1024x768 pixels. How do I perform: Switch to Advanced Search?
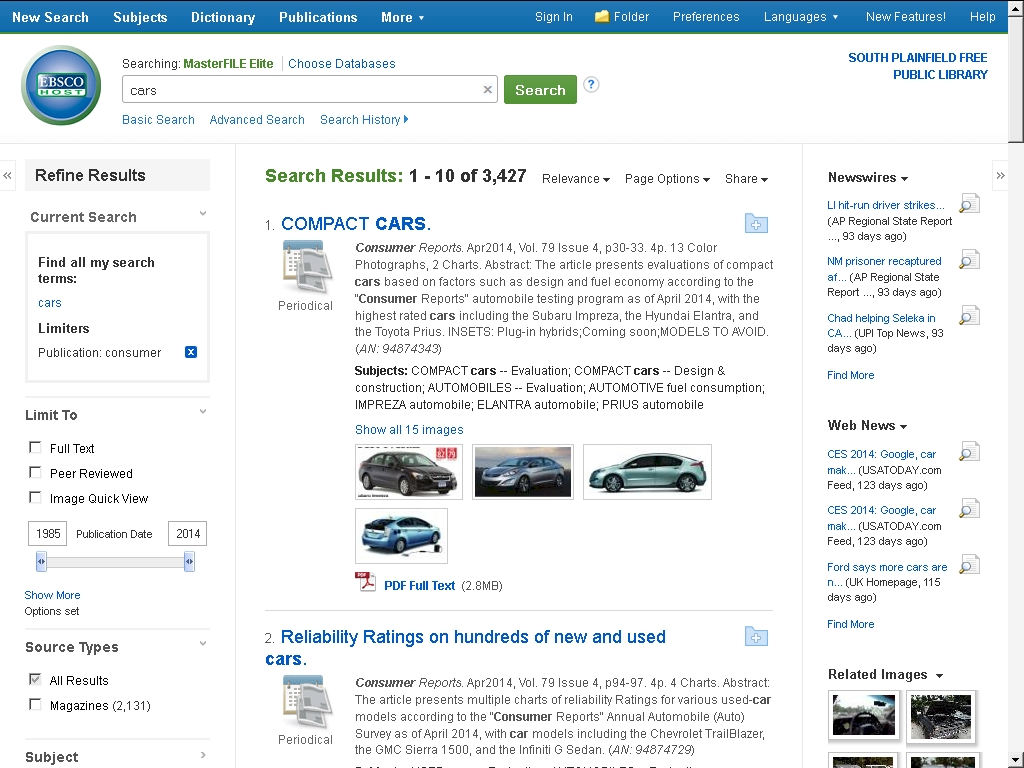(257, 120)
